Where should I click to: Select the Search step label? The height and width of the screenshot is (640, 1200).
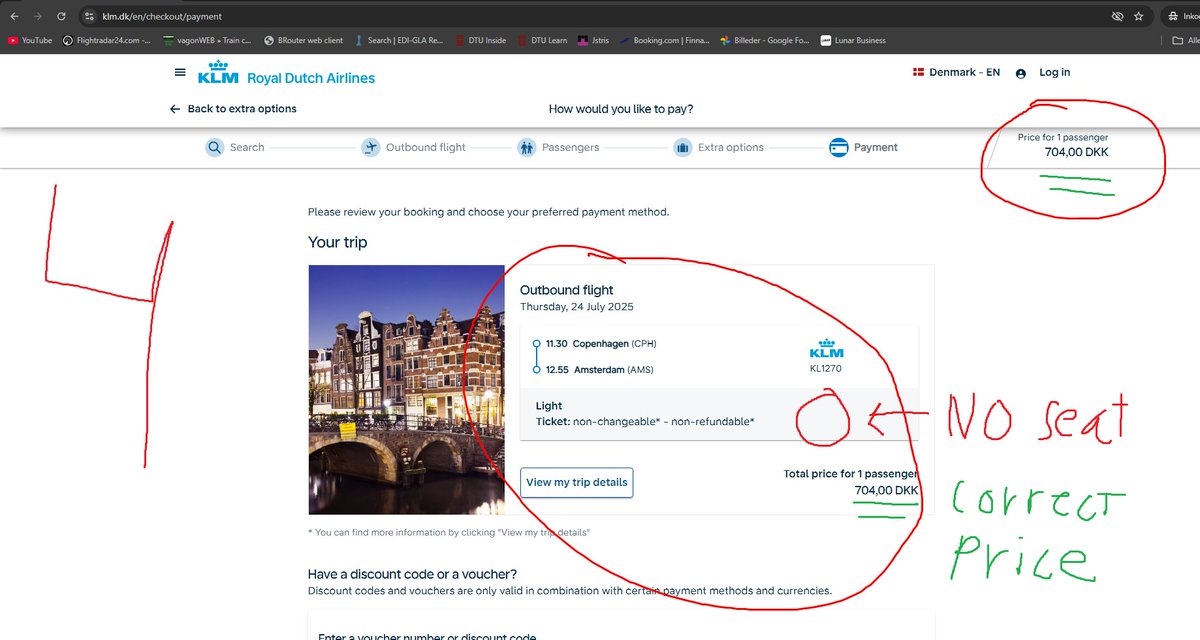click(247, 147)
